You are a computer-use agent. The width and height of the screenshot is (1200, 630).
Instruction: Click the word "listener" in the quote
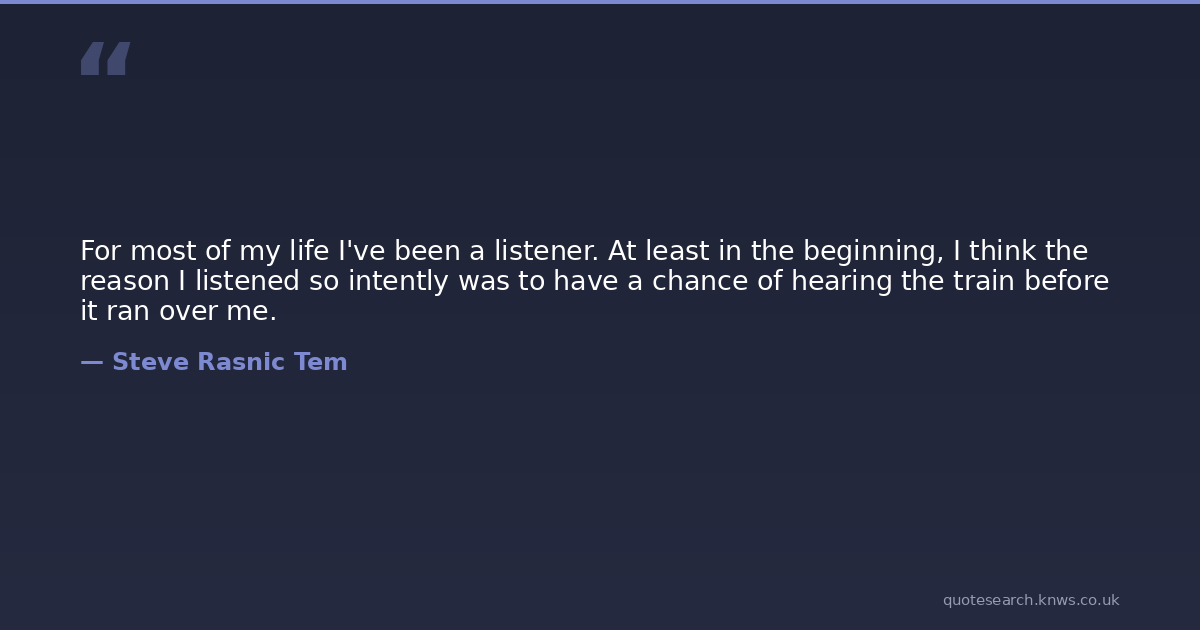(x=545, y=251)
